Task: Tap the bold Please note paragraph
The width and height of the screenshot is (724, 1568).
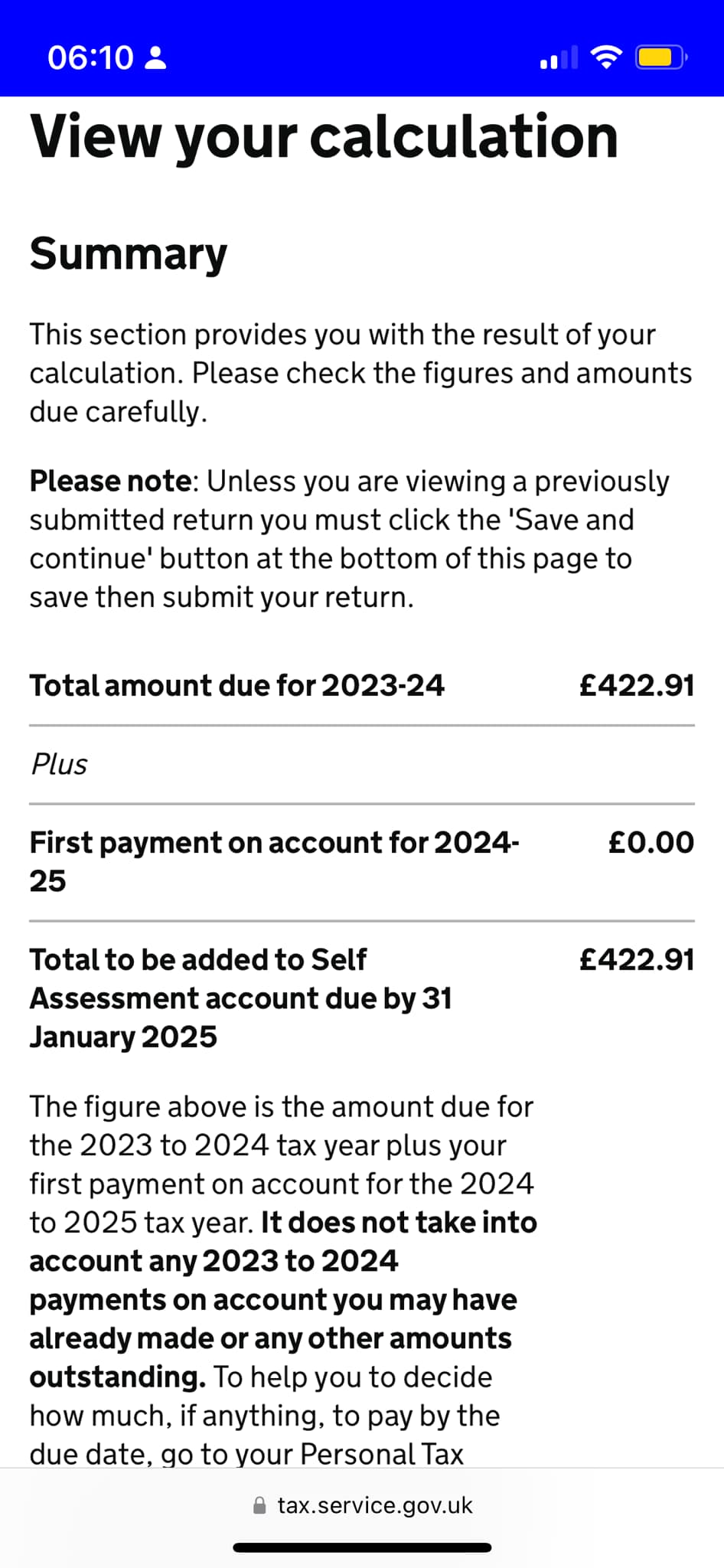Action: point(350,539)
